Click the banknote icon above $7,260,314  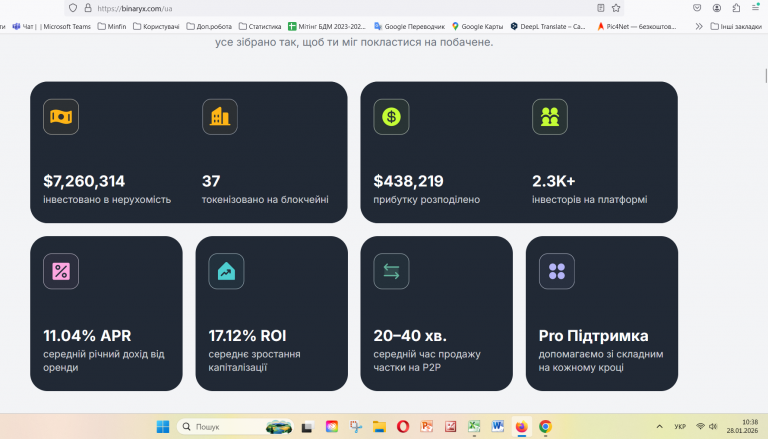[61, 117]
